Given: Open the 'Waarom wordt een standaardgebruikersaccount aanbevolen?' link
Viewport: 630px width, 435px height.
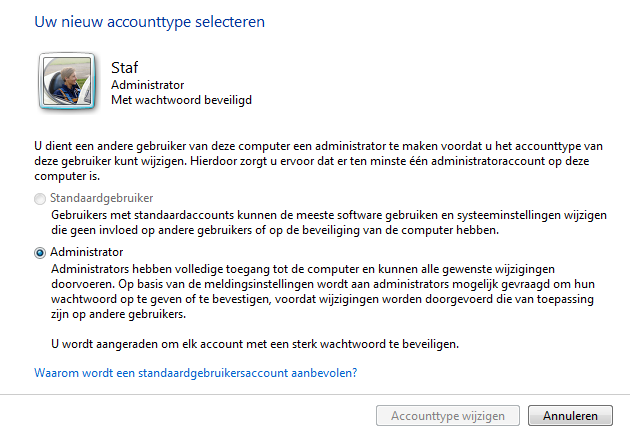Looking at the screenshot, I should (x=196, y=373).
